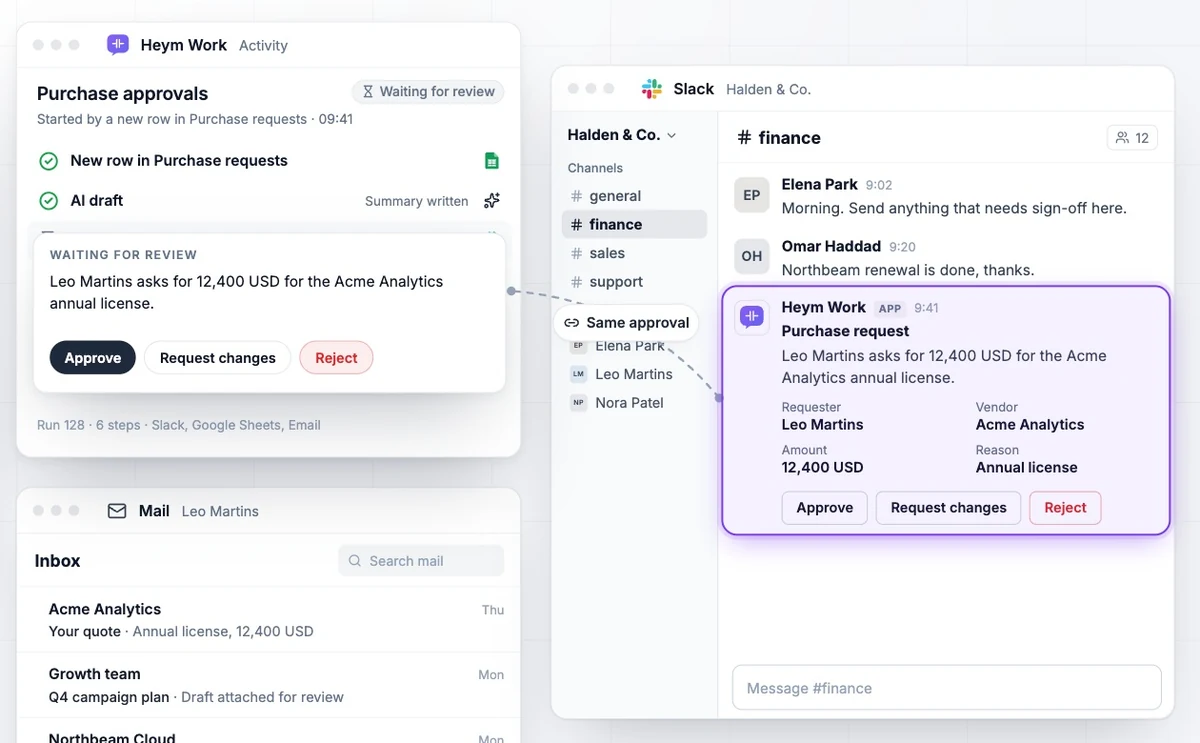Open the sales channel in Slack sidebar
Viewport: 1200px width, 743px height.
(x=634, y=253)
